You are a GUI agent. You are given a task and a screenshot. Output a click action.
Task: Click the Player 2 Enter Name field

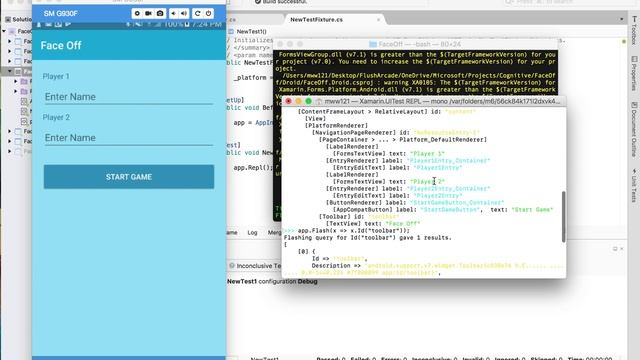tap(129, 138)
